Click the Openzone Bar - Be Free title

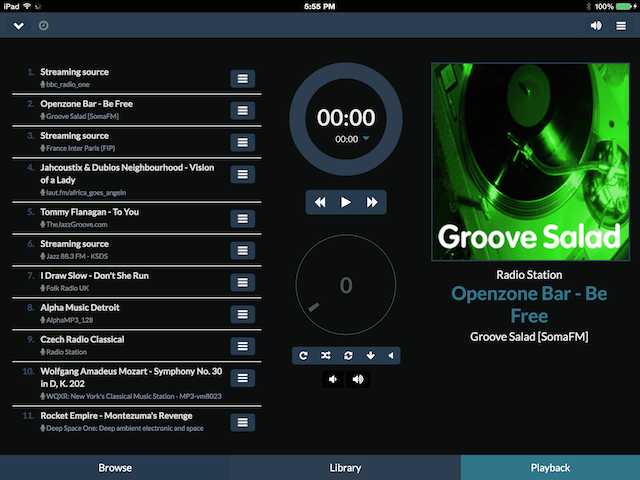(x=529, y=304)
